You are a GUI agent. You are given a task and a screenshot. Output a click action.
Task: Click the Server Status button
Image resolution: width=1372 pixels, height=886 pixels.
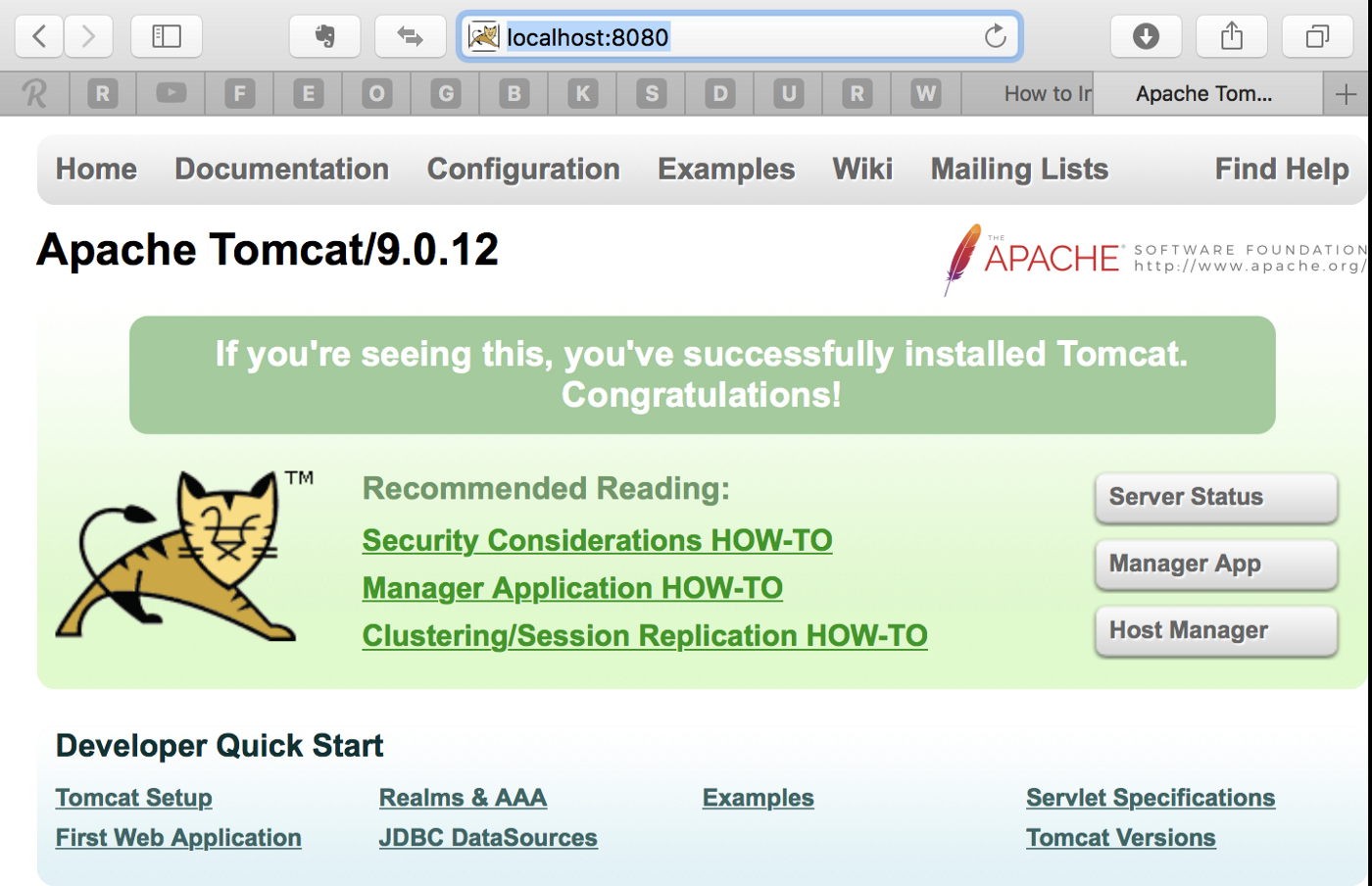(x=1216, y=497)
